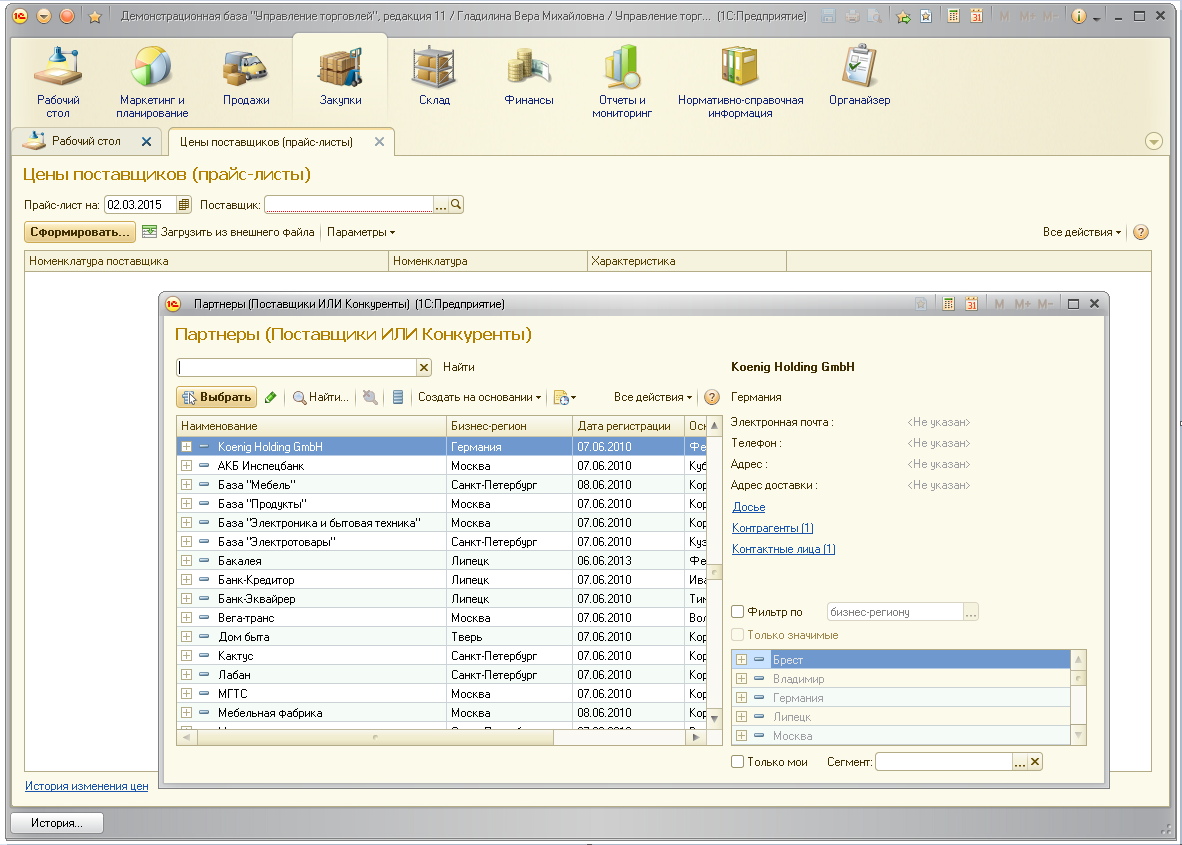The width and height of the screenshot is (1182, 845).
Task: Expand the Германия region node
Action: 742,697
